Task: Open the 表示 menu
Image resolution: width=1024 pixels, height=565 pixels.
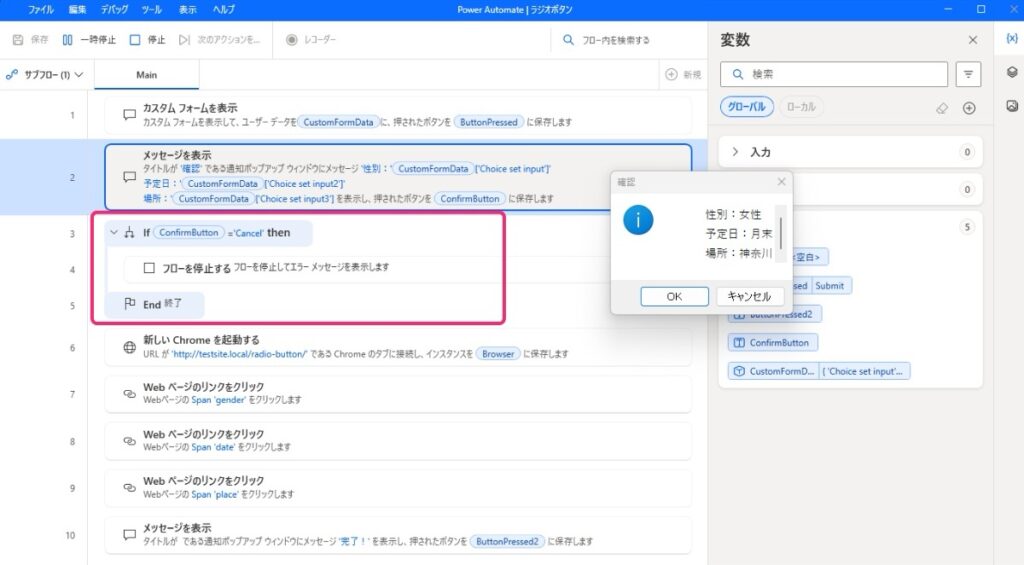Action: pyautogui.click(x=187, y=9)
